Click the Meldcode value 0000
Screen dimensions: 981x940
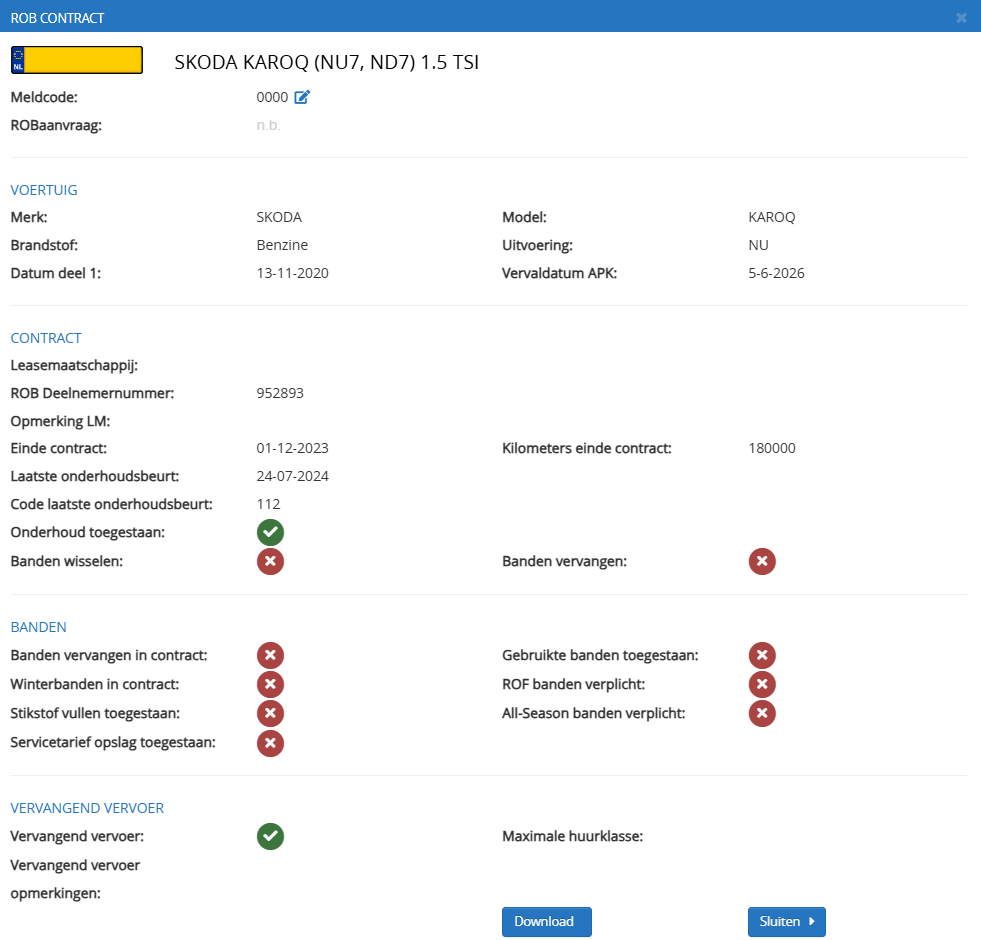click(x=272, y=97)
